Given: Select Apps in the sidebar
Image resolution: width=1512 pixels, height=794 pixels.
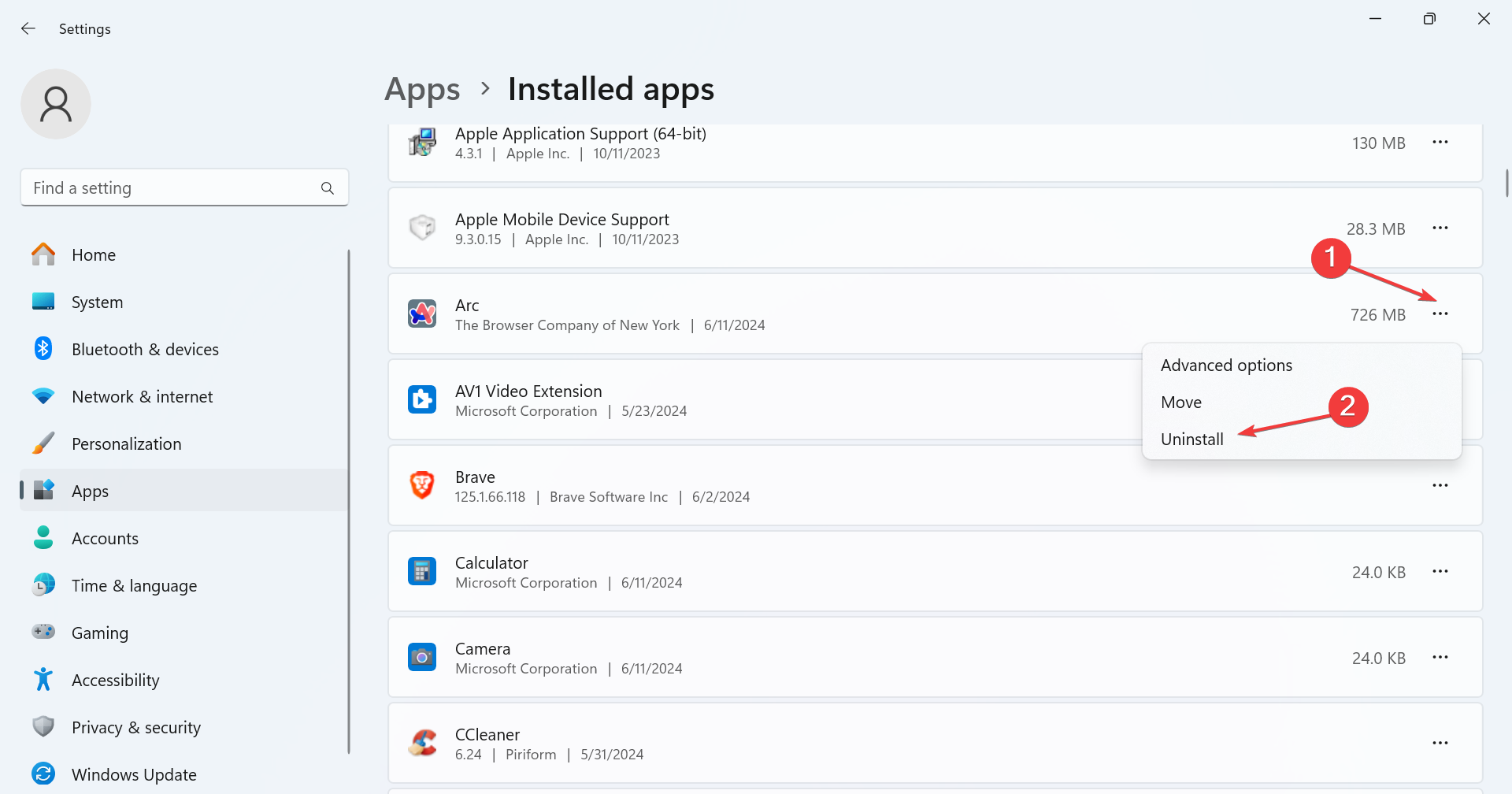Looking at the screenshot, I should pyautogui.click(x=184, y=491).
